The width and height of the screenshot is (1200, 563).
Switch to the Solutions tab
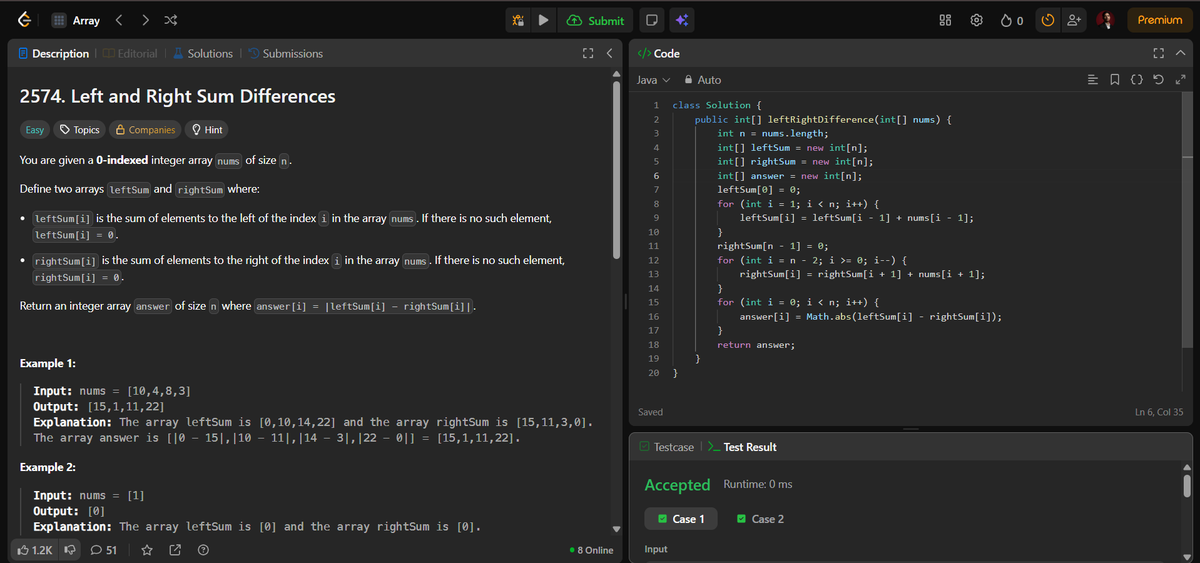click(202, 54)
